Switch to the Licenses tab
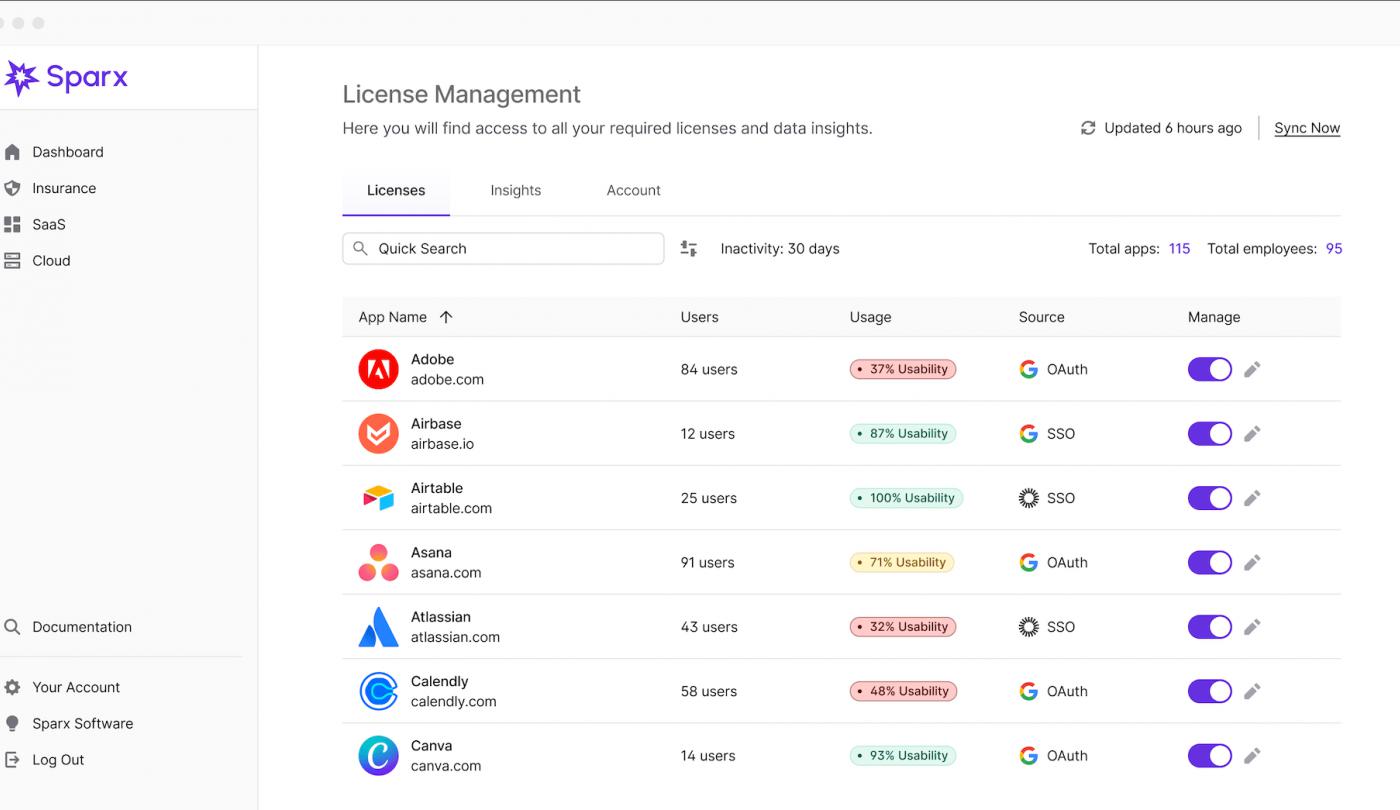Viewport: 1400px width, 810px height. click(396, 190)
